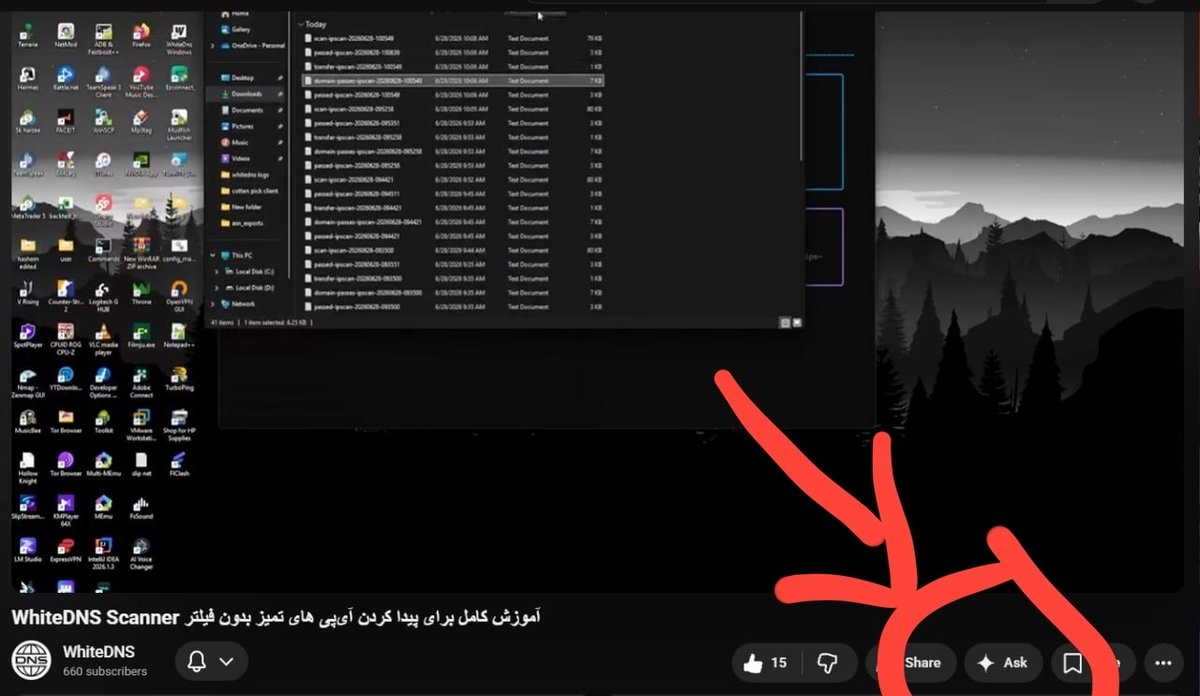Dislike the video with thumbs-down icon
This screenshot has width=1200, height=696.
(827, 662)
